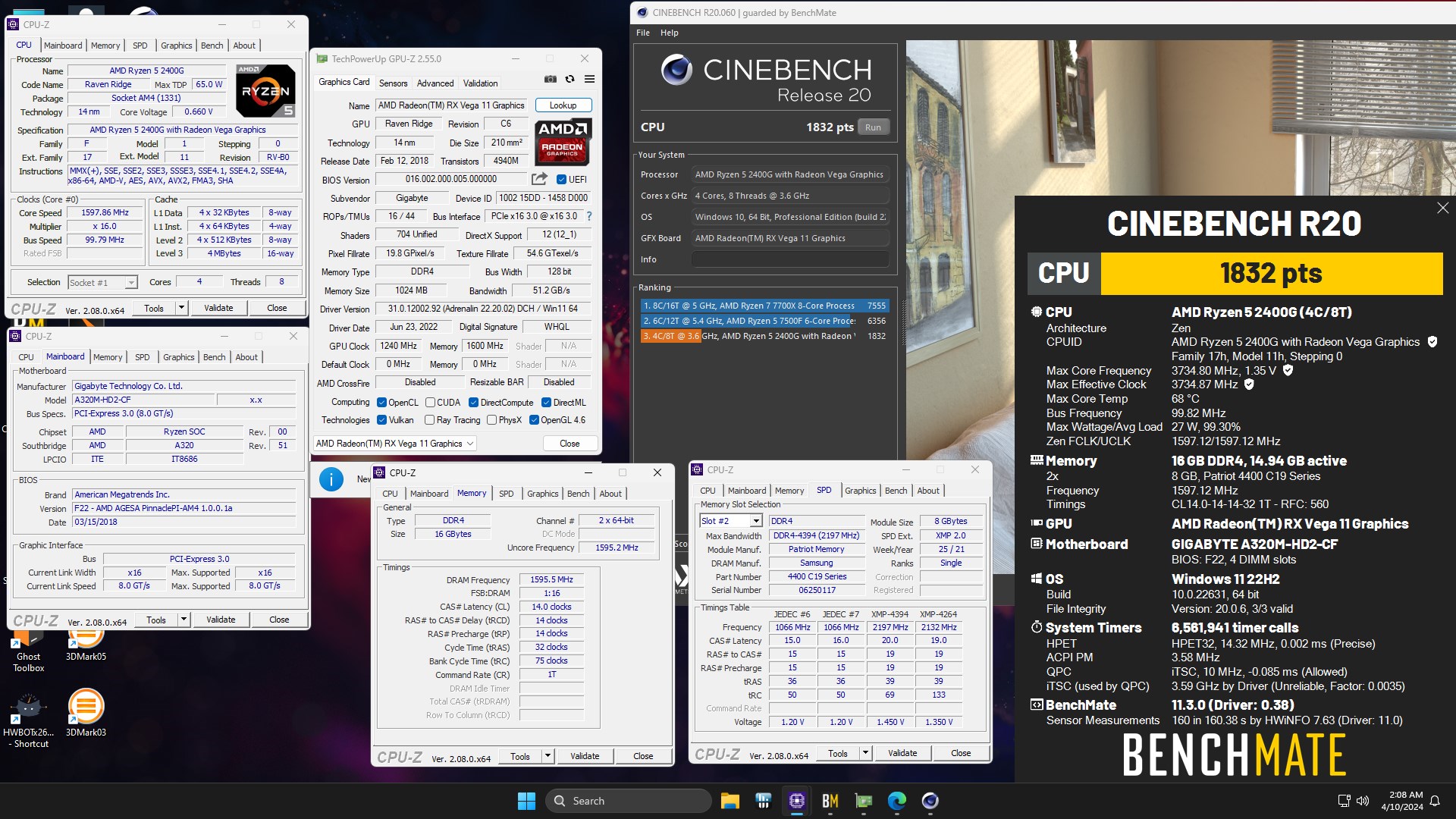Select the Cinebench taskbar icon
Image resolution: width=1456 pixels, height=819 pixels.
[930, 801]
